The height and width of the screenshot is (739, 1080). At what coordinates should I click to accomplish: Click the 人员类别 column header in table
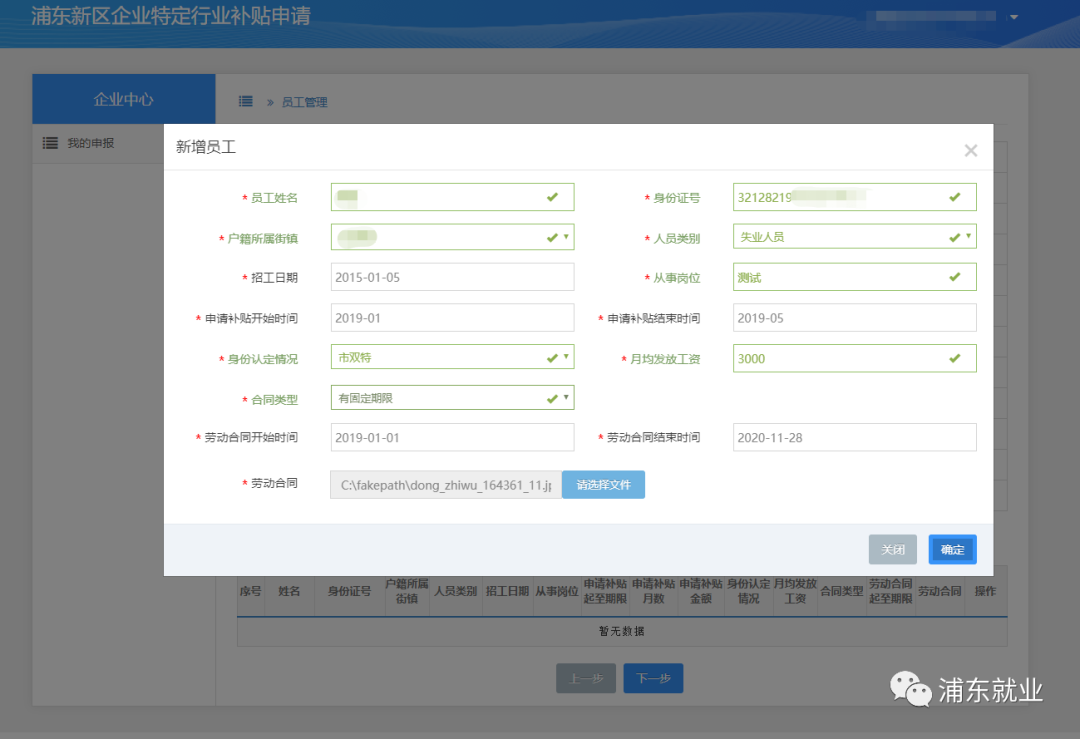click(x=455, y=591)
